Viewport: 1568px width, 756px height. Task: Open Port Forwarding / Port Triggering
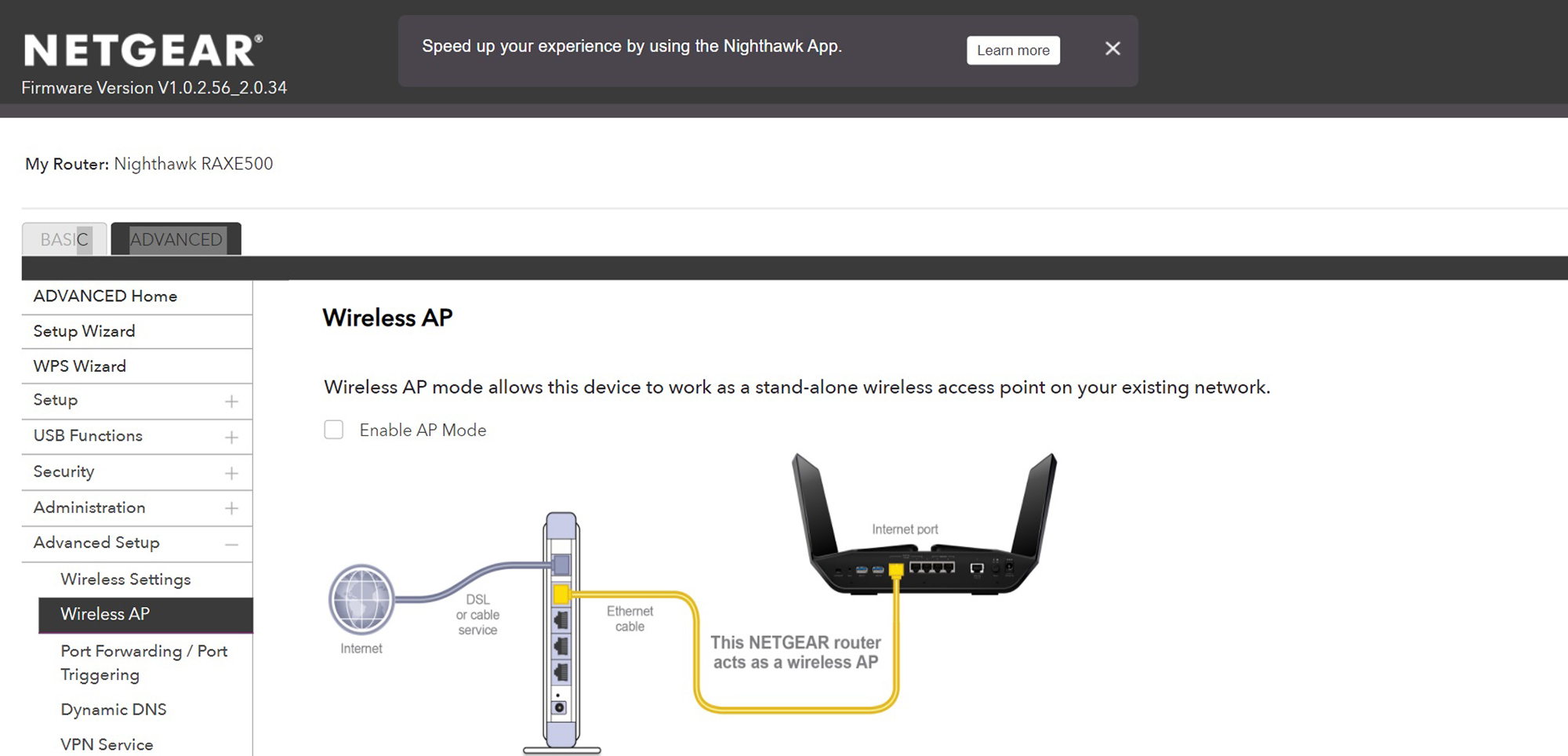click(x=144, y=663)
